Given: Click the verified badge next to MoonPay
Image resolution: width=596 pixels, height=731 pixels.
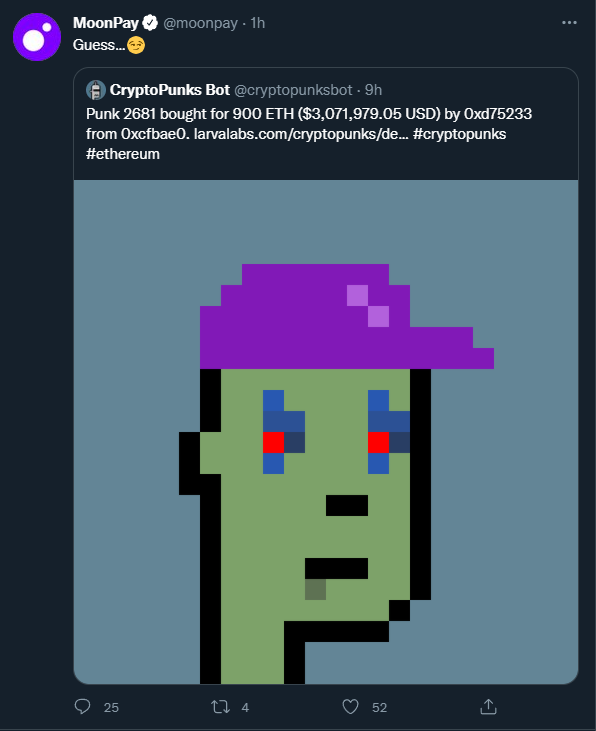Looking at the screenshot, I should [150, 23].
